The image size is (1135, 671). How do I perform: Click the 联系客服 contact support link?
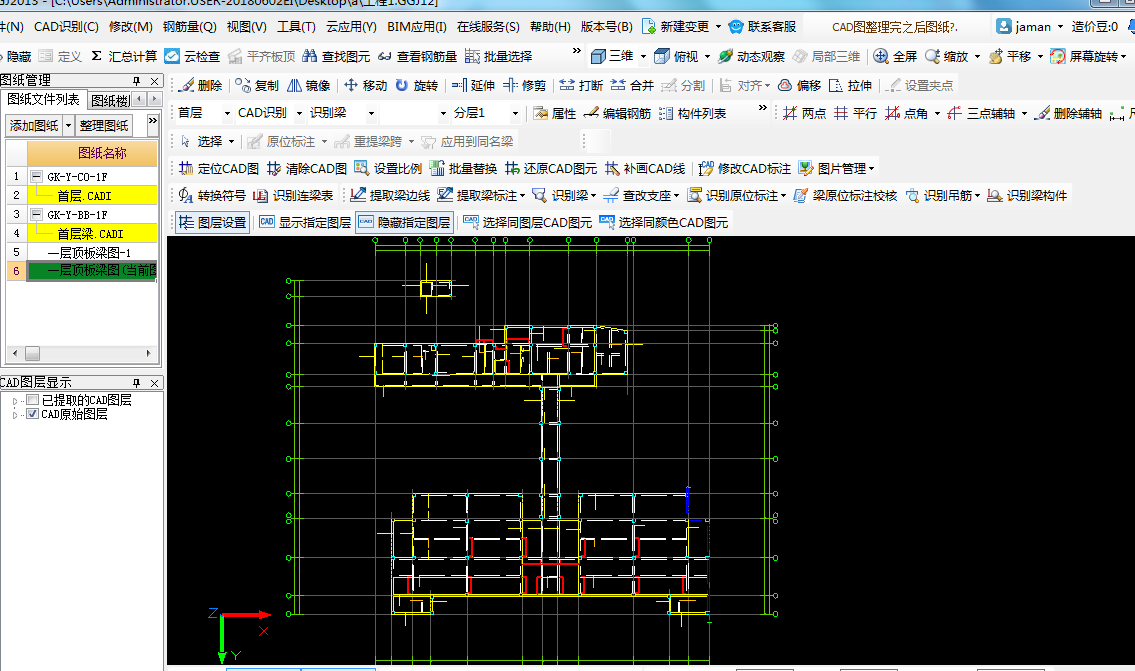(763, 27)
